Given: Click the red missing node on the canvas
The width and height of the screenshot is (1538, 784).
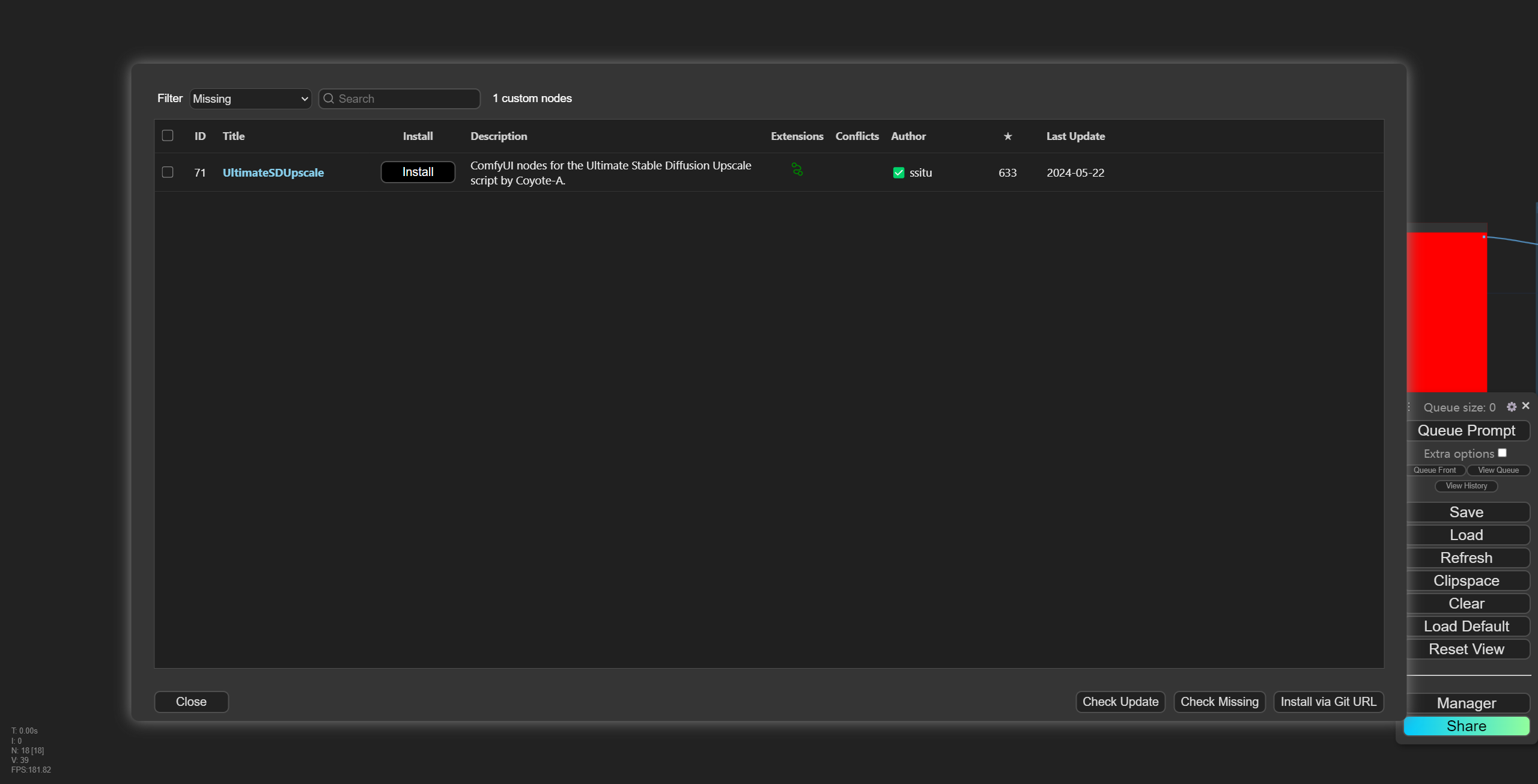Looking at the screenshot, I should (1447, 312).
